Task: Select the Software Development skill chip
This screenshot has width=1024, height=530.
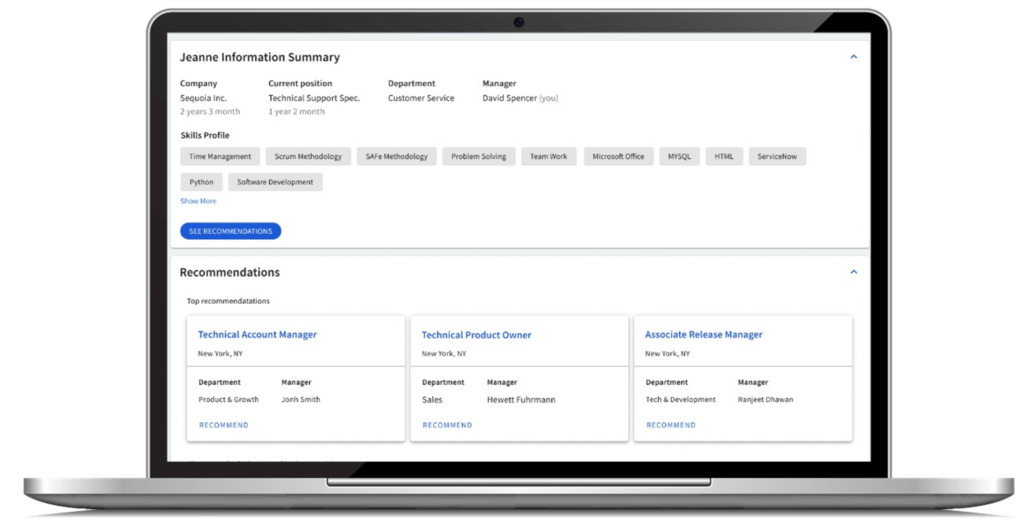Action: tap(275, 182)
